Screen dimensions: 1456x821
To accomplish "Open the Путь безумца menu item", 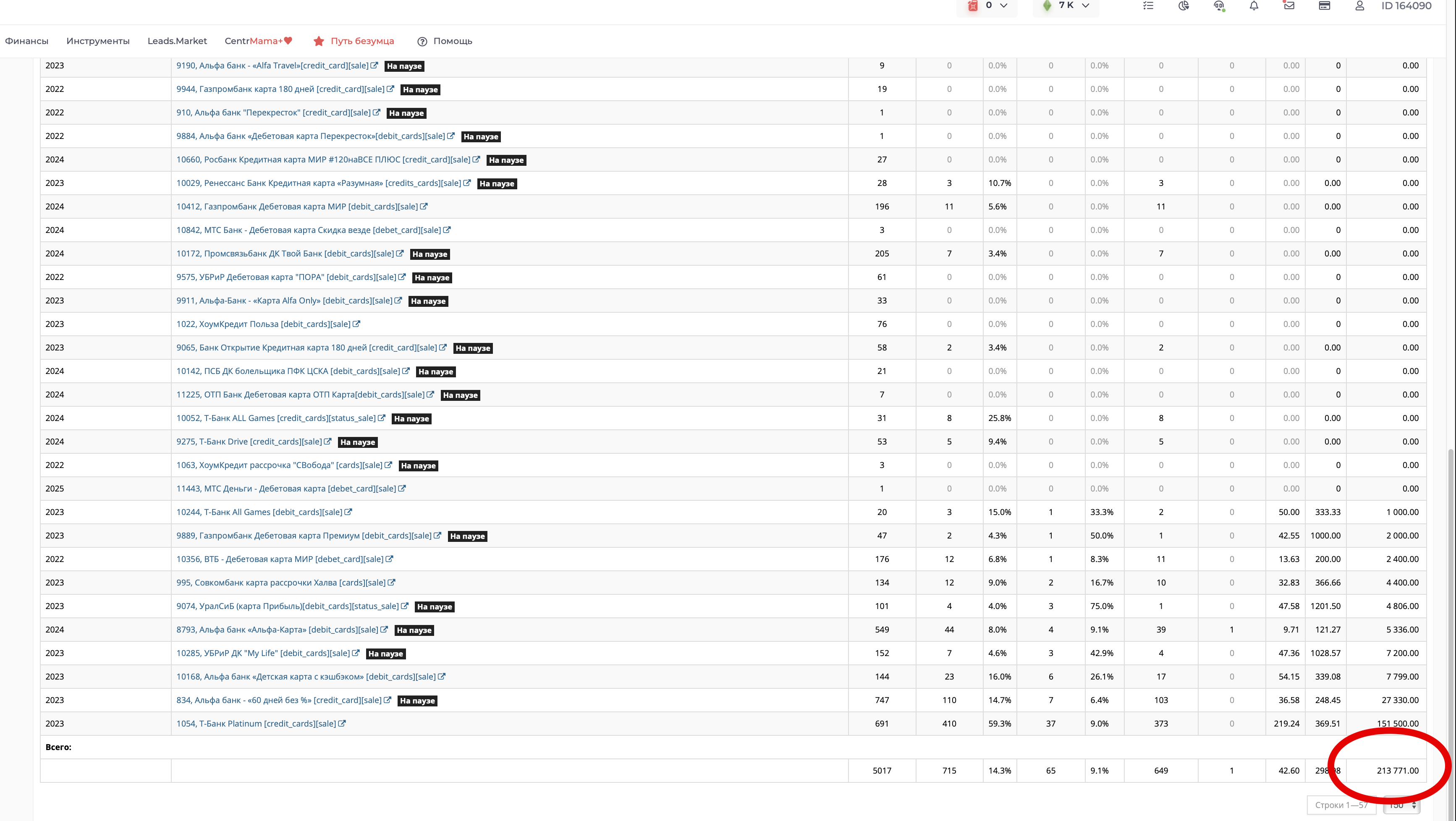I will pos(362,41).
